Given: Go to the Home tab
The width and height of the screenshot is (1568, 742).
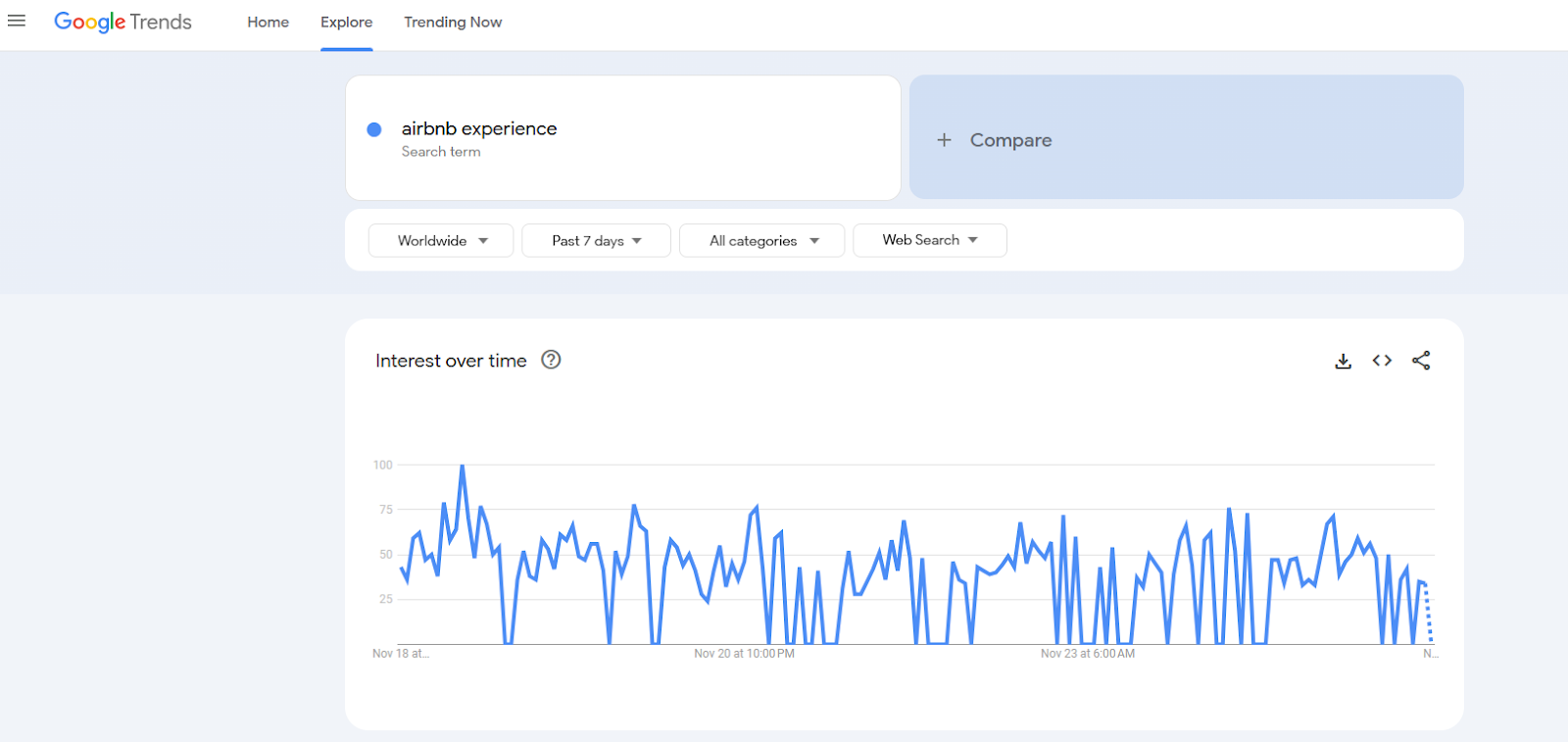Looking at the screenshot, I should pos(268,22).
